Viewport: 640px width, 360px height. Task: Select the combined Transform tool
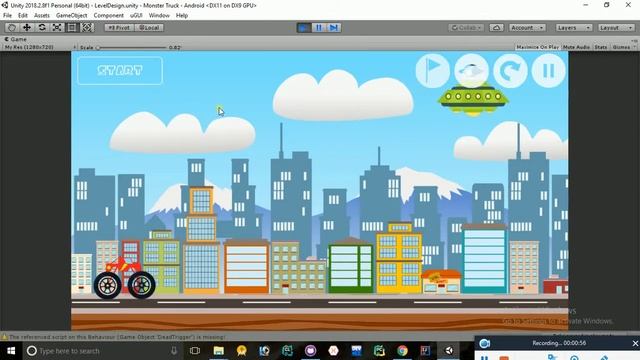point(87,27)
